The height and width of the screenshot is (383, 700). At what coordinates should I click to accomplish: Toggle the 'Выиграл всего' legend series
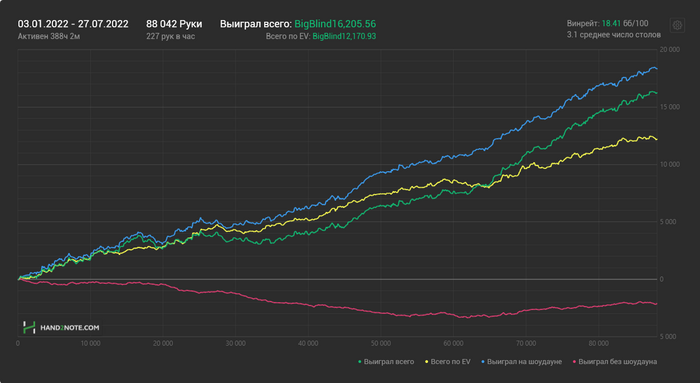pos(386,362)
